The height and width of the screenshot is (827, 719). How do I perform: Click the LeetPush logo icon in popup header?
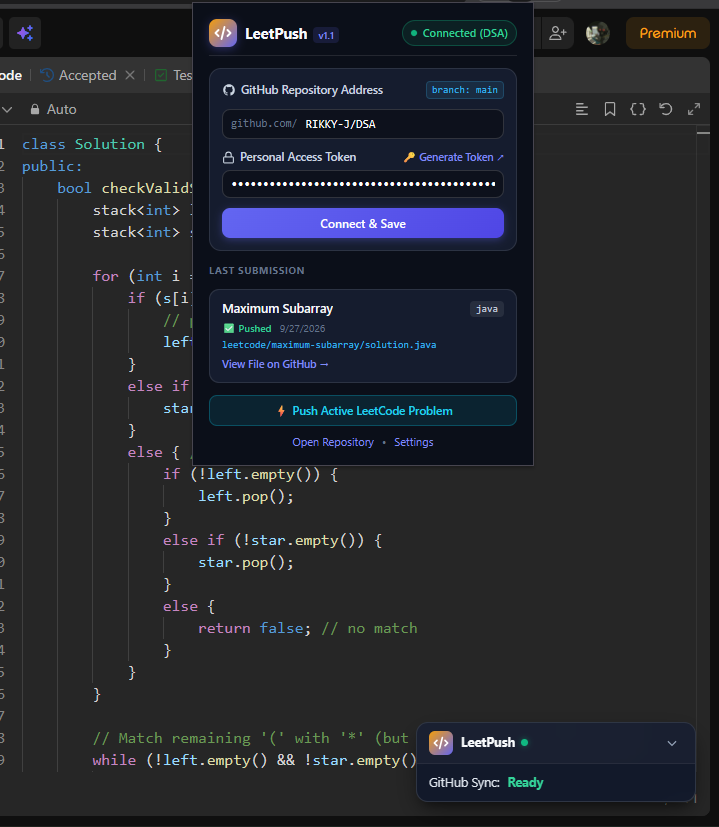[x=223, y=33]
